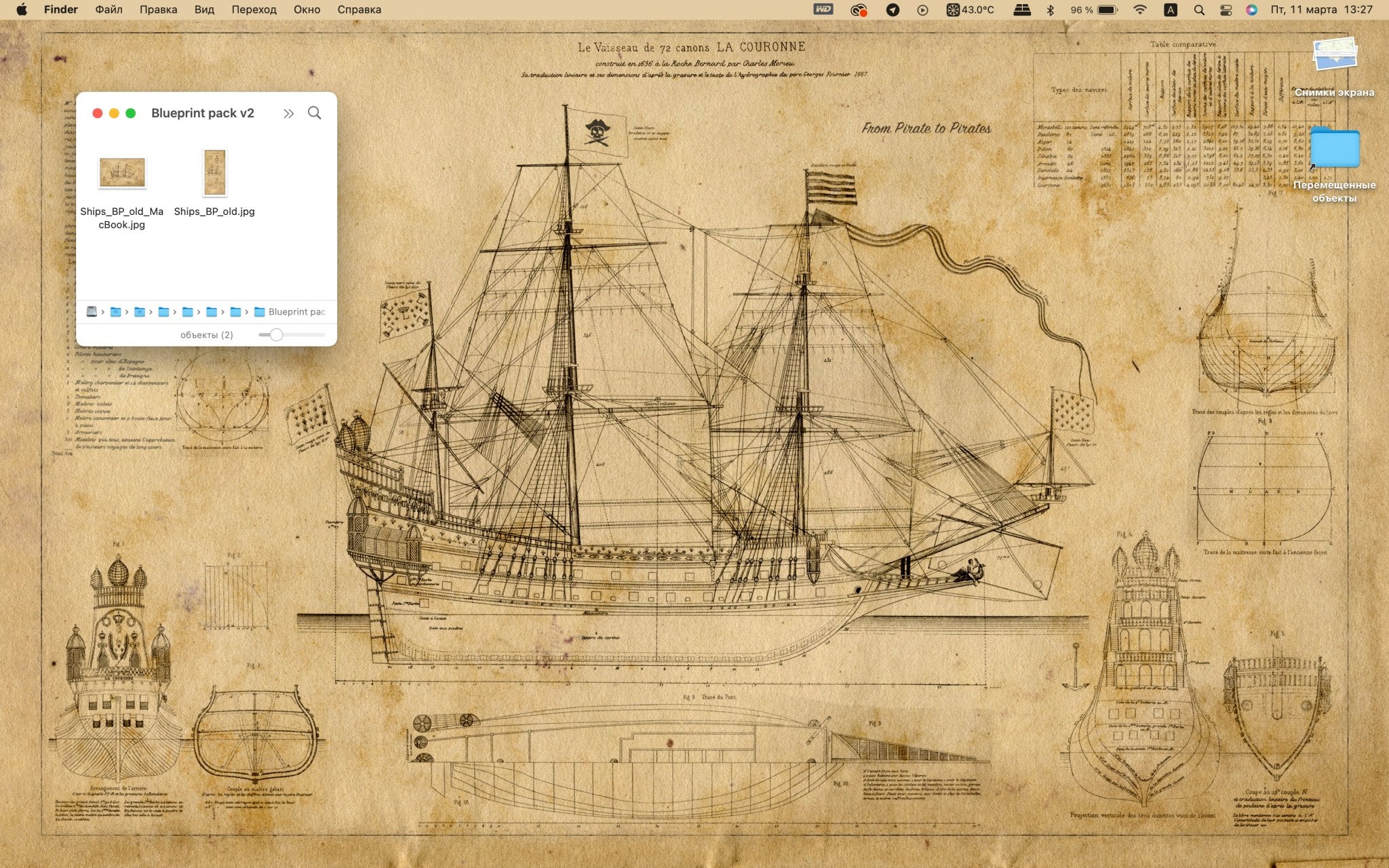Click the WD Discovery menu bar icon
The width and height of the screenshot is (1389, 868).
tap(823, 9)
